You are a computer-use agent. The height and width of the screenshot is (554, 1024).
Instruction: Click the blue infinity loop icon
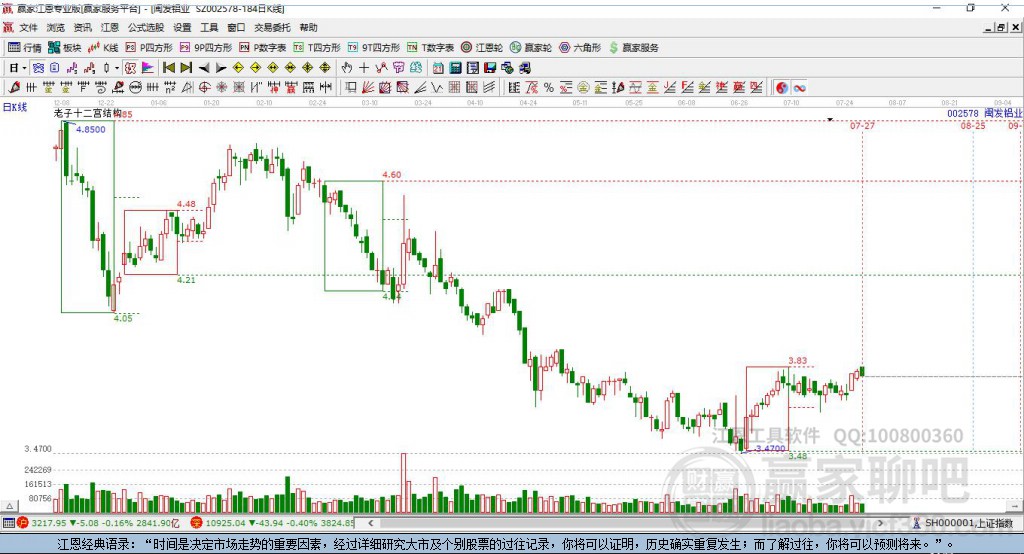799,88
